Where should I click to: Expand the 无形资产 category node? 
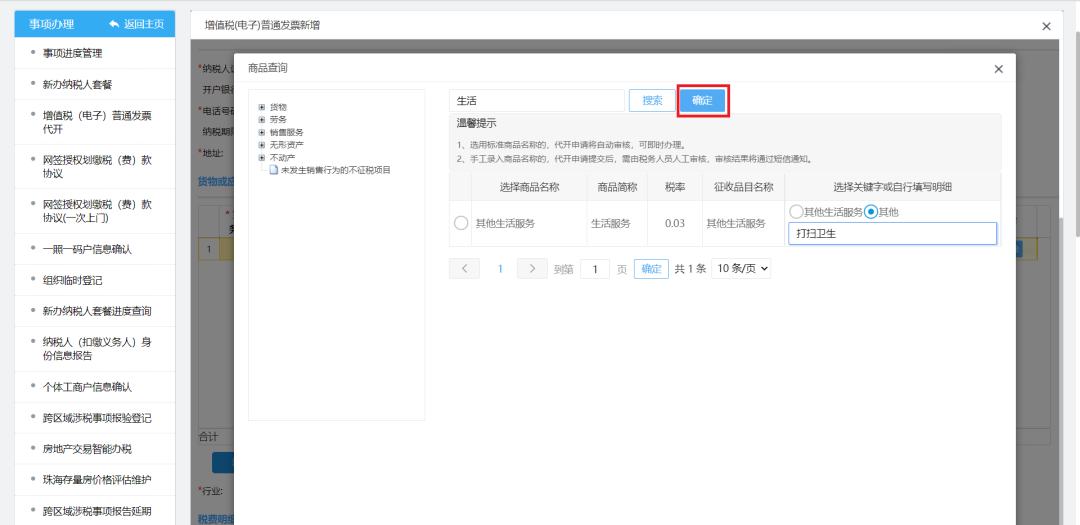[x=262, y=145]
